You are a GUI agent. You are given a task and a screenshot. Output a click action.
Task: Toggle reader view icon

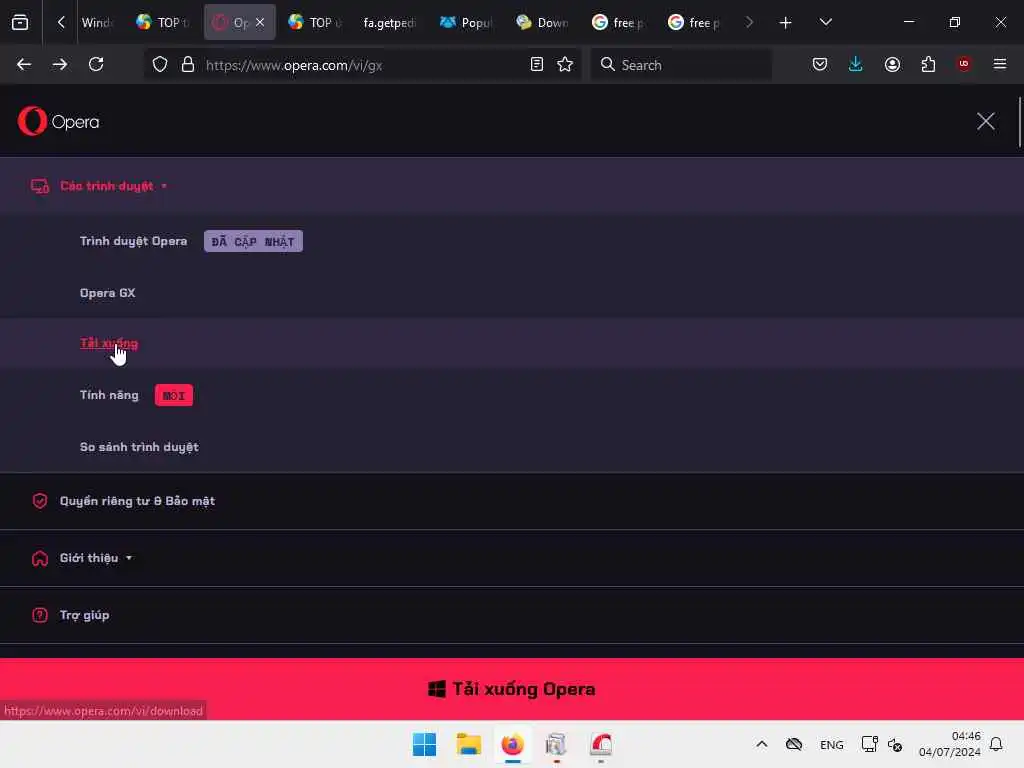click(537, 64)
